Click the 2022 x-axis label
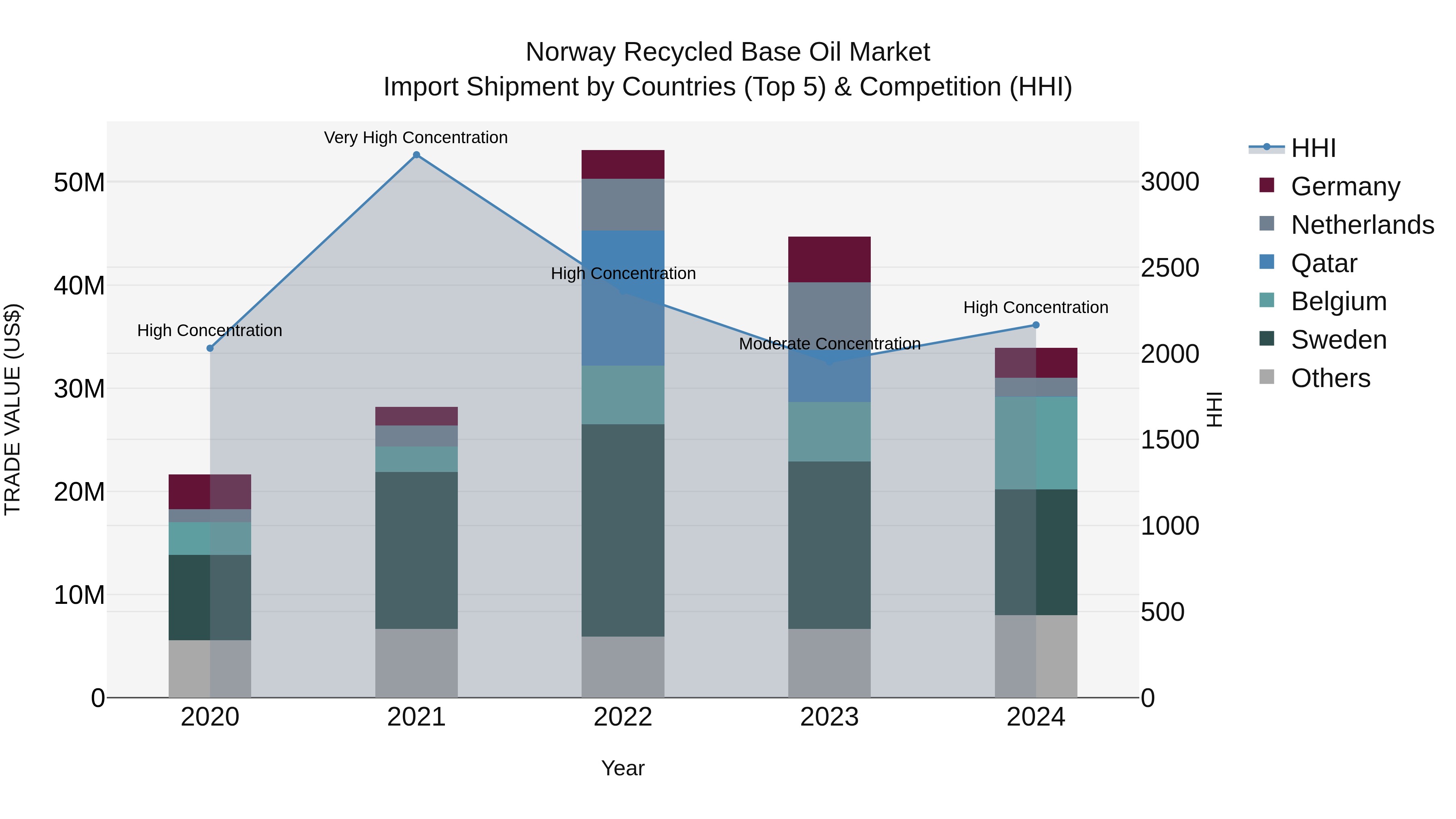This screenshot has height=819, width=1456. point(623,717)
